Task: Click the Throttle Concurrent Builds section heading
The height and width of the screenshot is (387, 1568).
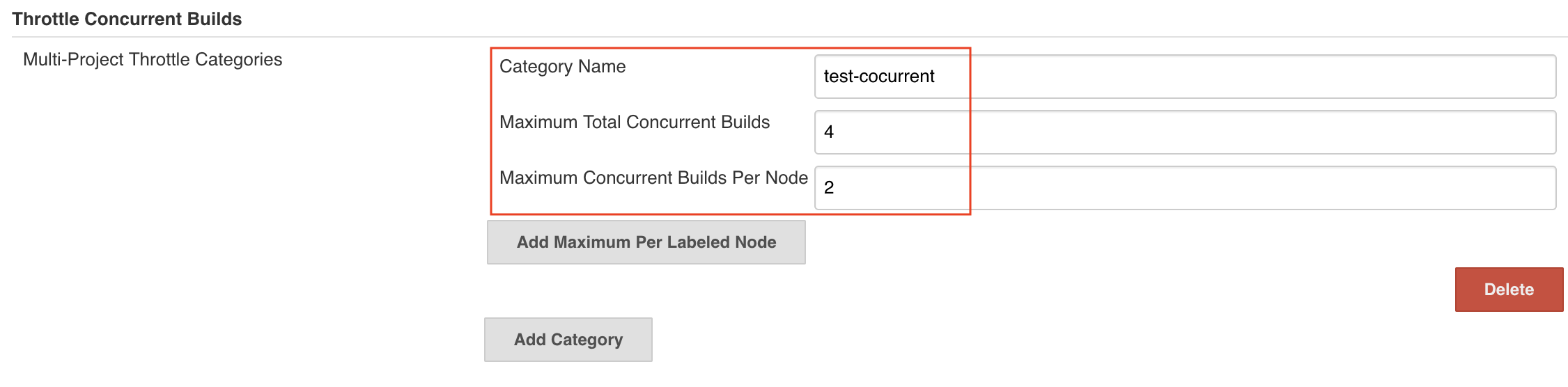Action: point(127,19)
